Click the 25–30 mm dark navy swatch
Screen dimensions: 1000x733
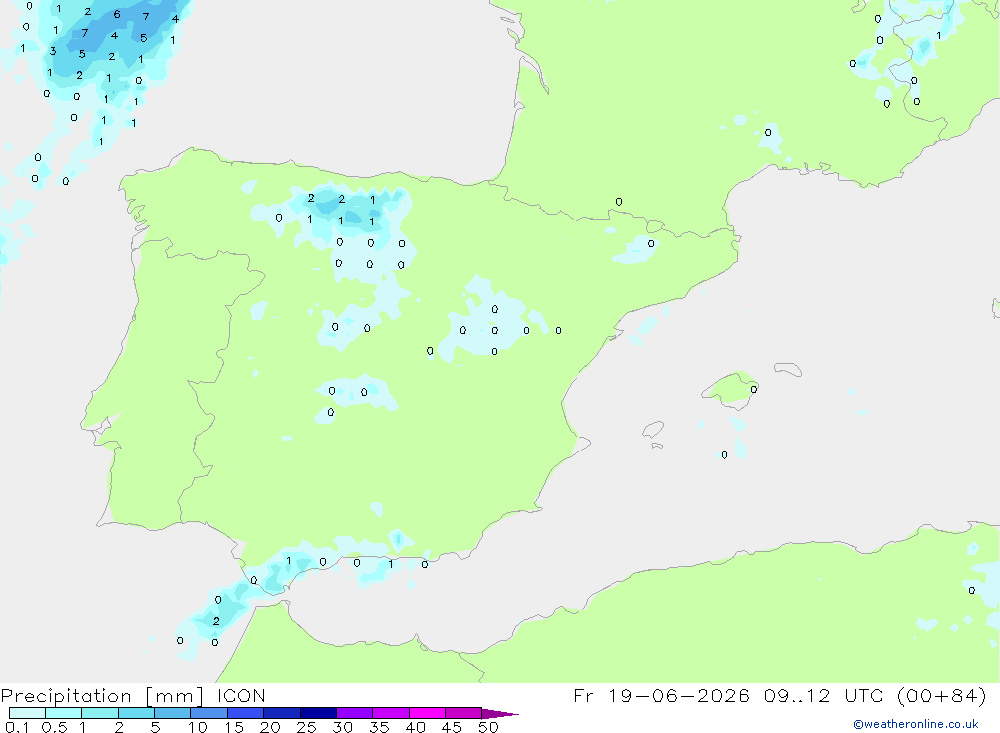coord(318,713)
